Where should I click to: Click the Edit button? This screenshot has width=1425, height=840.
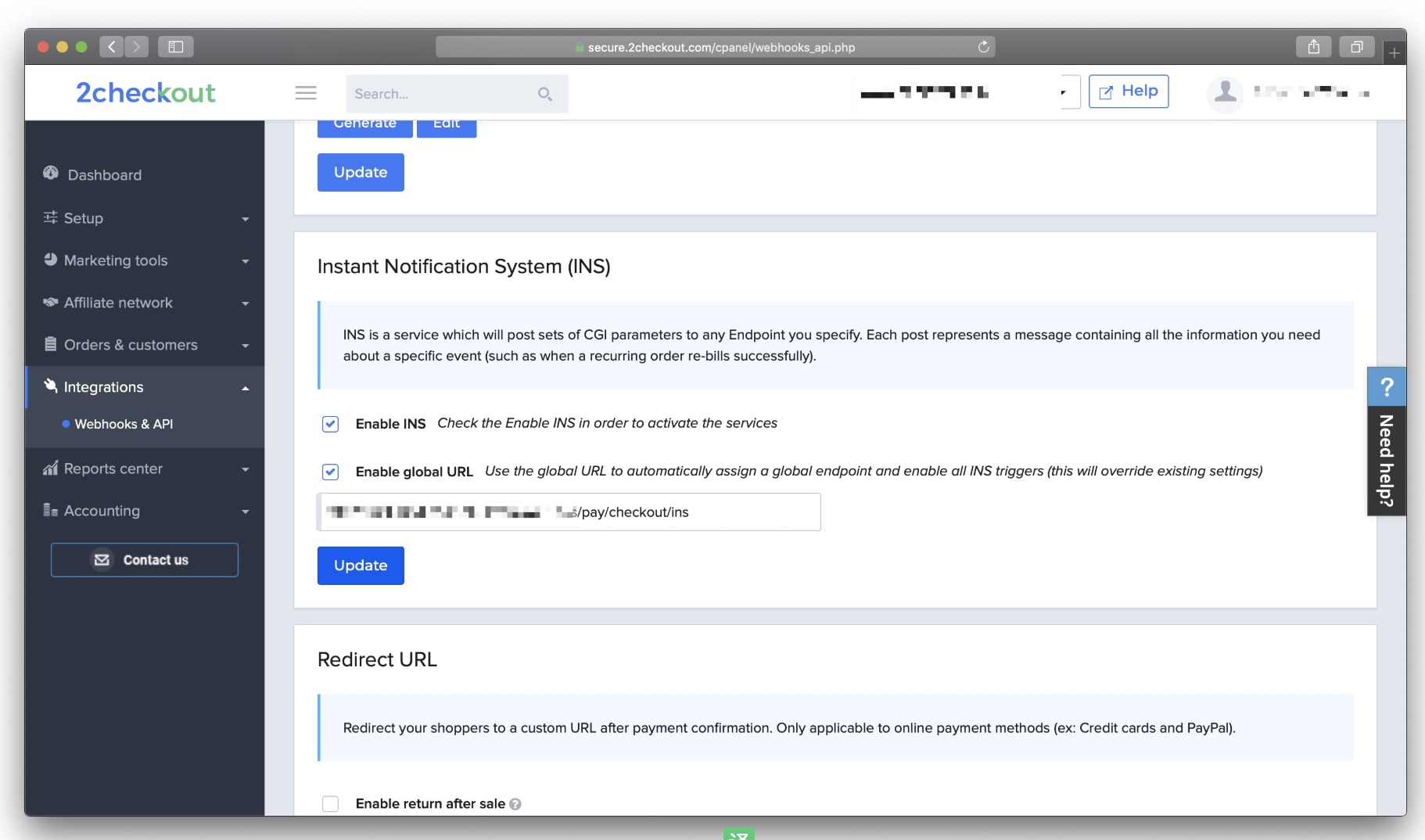[x=447, y=128]
